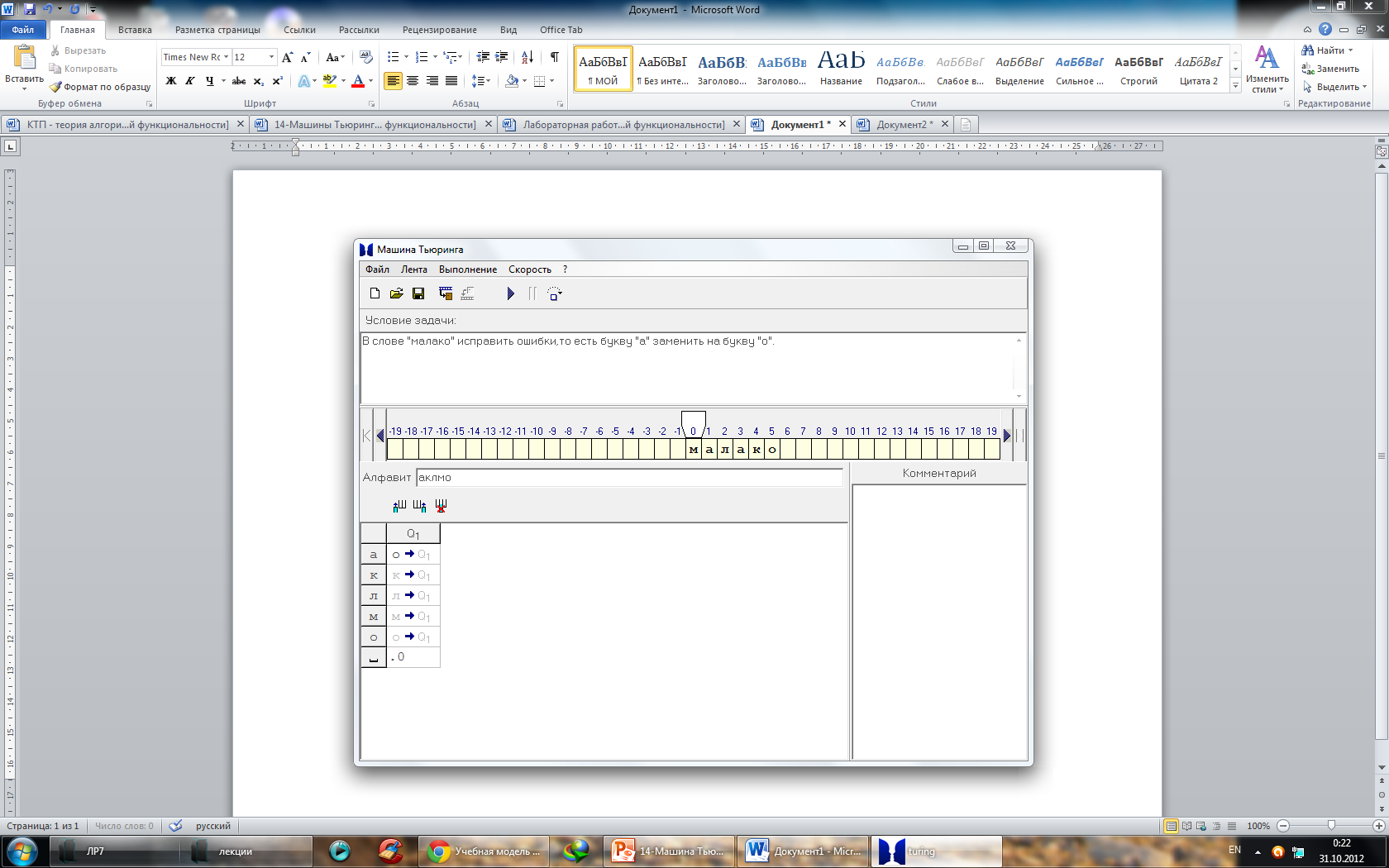Open the Chrome taskbar item Учебная модель
Viewport: 1389px width, 868px height.
pos(484,851)
